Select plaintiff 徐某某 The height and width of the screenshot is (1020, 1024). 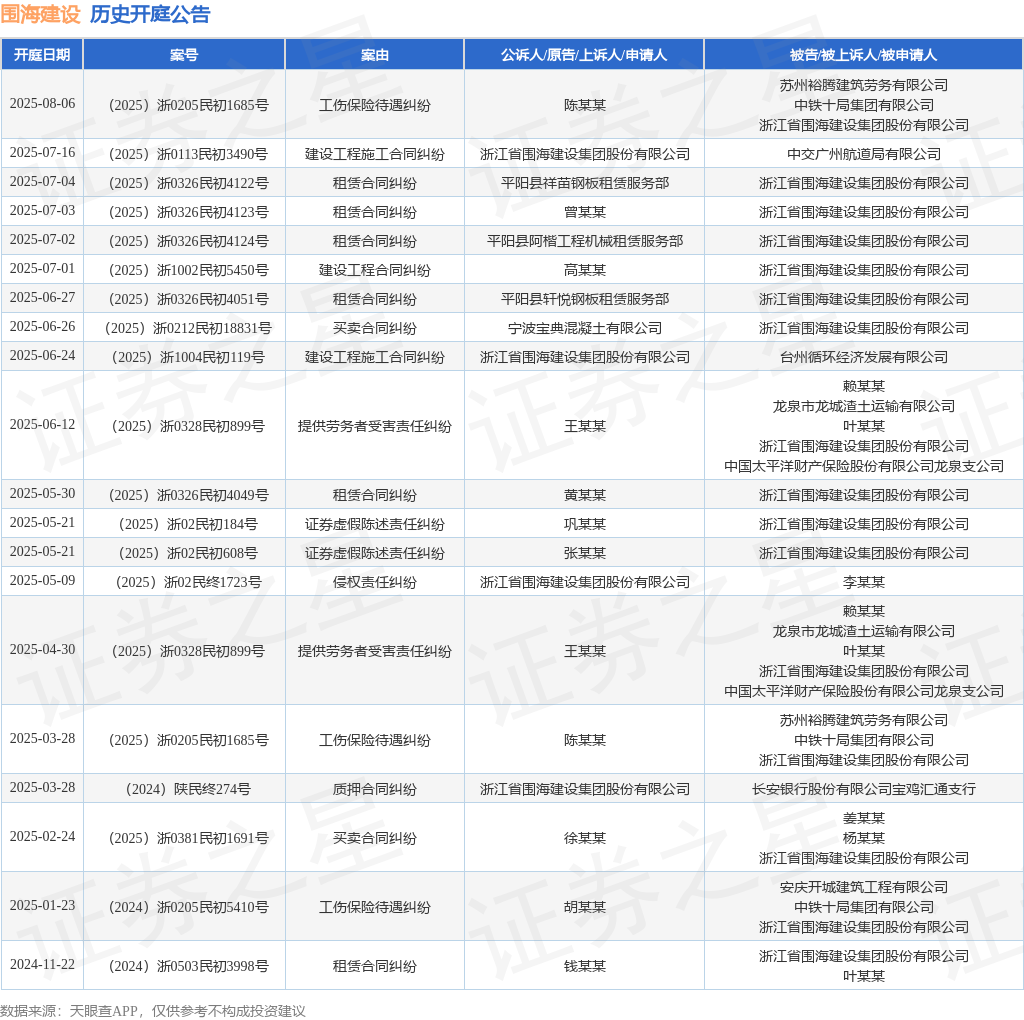pos(584,838)
